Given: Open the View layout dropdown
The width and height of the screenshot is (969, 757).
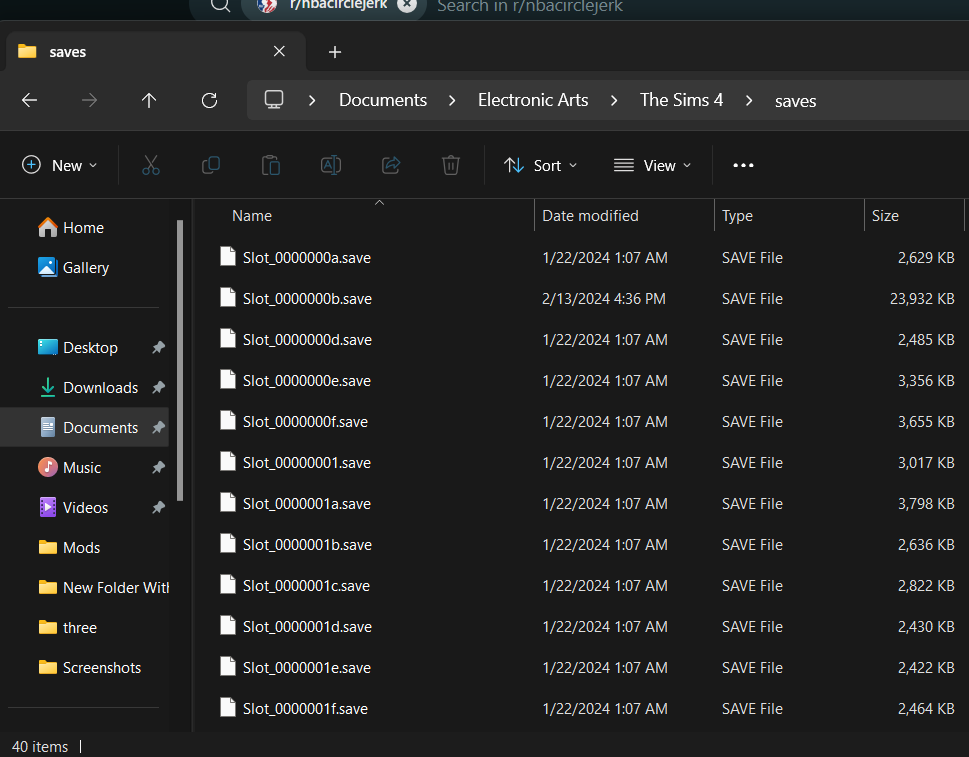Looking at the screenshot, I should click(x=653, y=165).
